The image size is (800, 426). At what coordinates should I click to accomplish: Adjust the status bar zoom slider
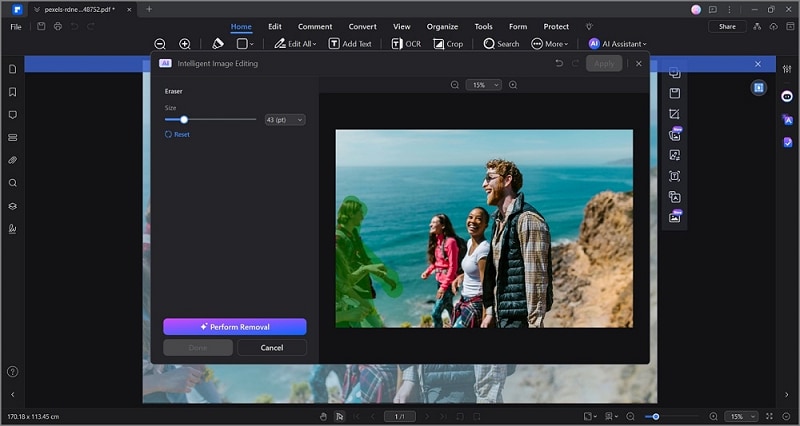(x=656, y=416)
